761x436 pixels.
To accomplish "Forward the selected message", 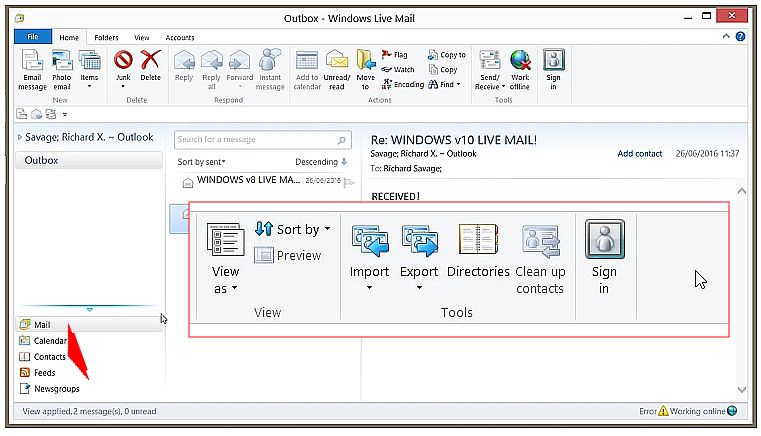I will pos(240,70).
